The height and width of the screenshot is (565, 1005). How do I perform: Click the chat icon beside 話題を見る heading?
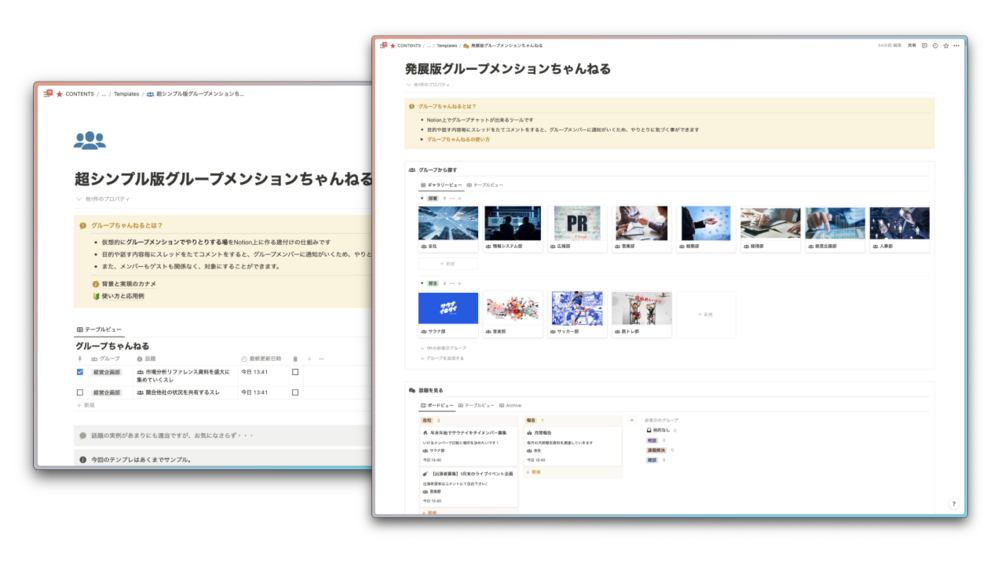tap(412, 390)
